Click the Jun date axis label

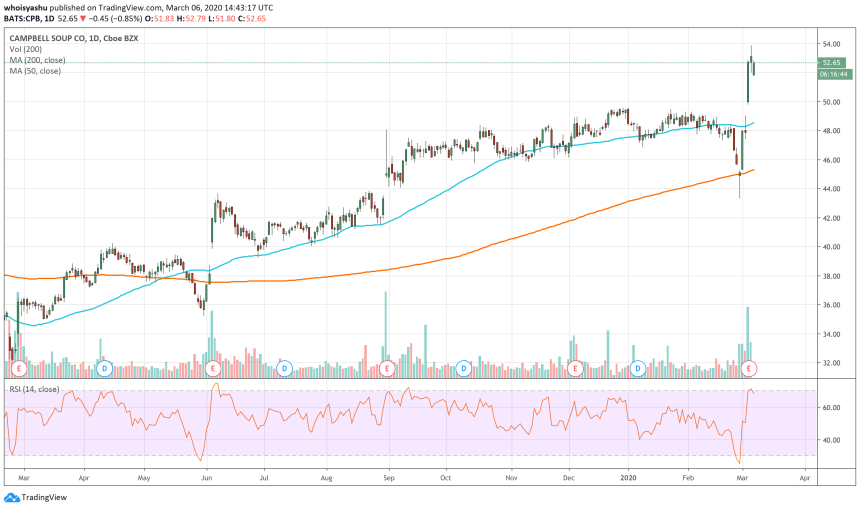click(207, 478)
